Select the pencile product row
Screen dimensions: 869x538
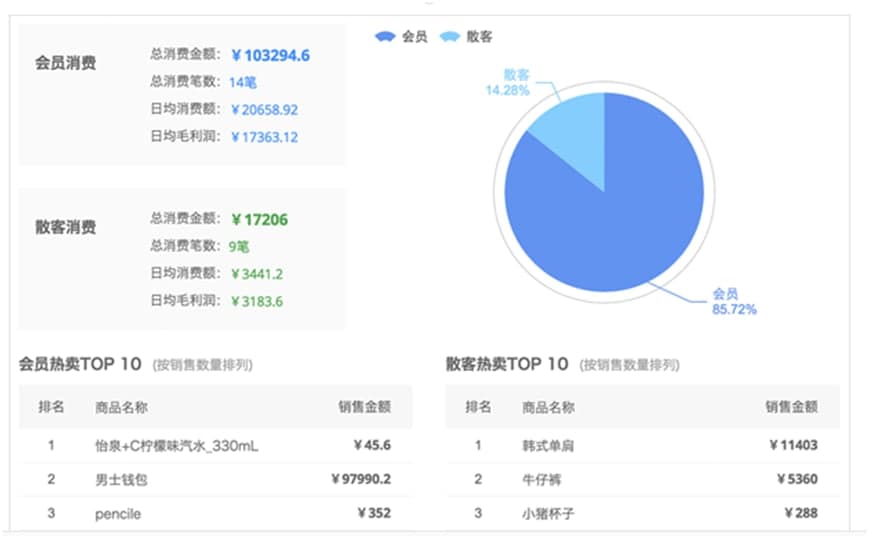point(216,514)
